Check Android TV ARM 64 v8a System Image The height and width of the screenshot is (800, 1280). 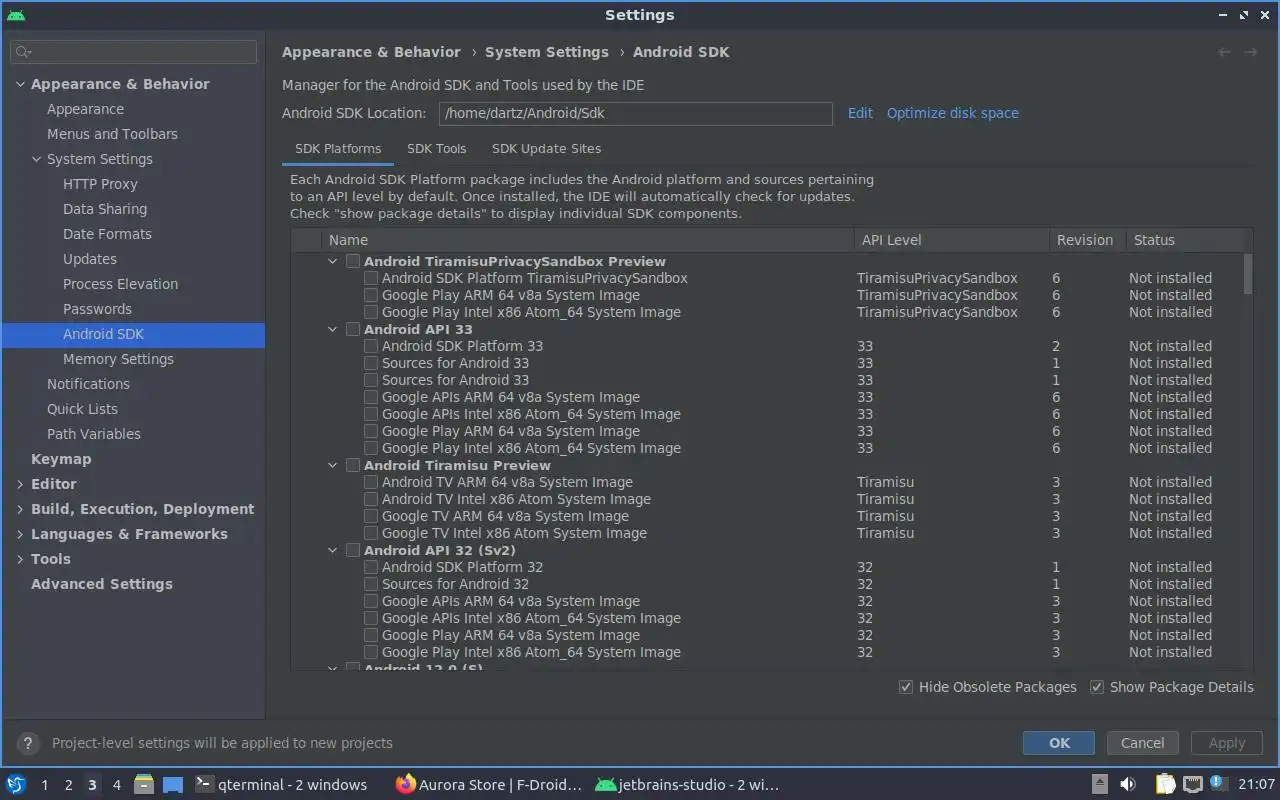tap(371, 482)
